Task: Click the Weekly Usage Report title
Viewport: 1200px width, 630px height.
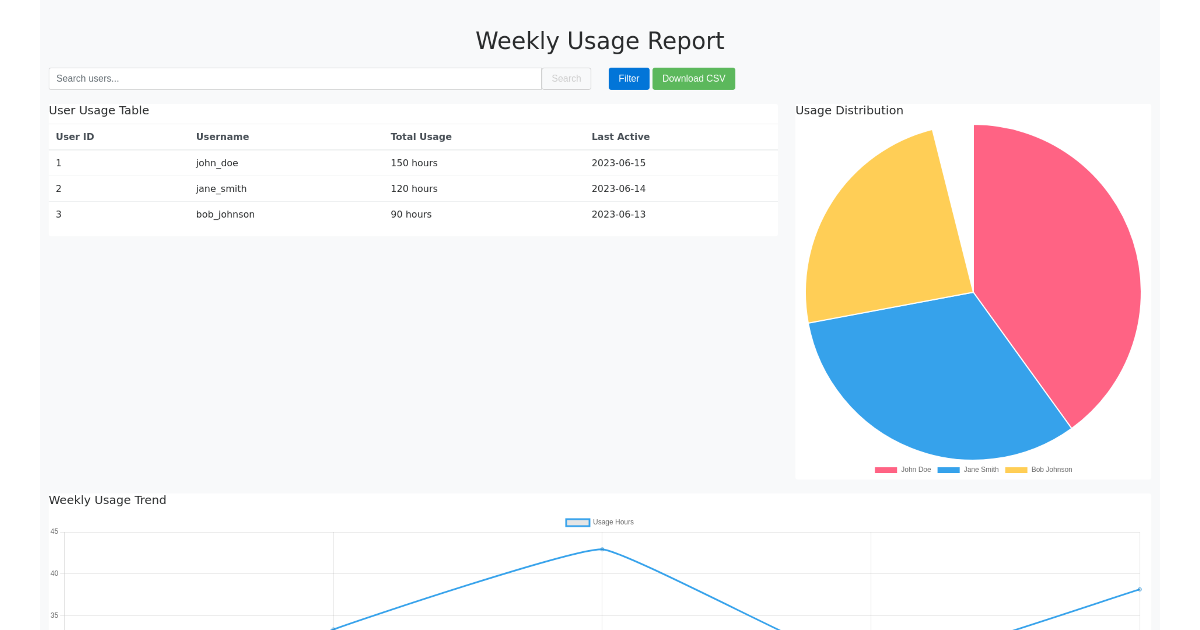Action: click(x=600, y=41)
